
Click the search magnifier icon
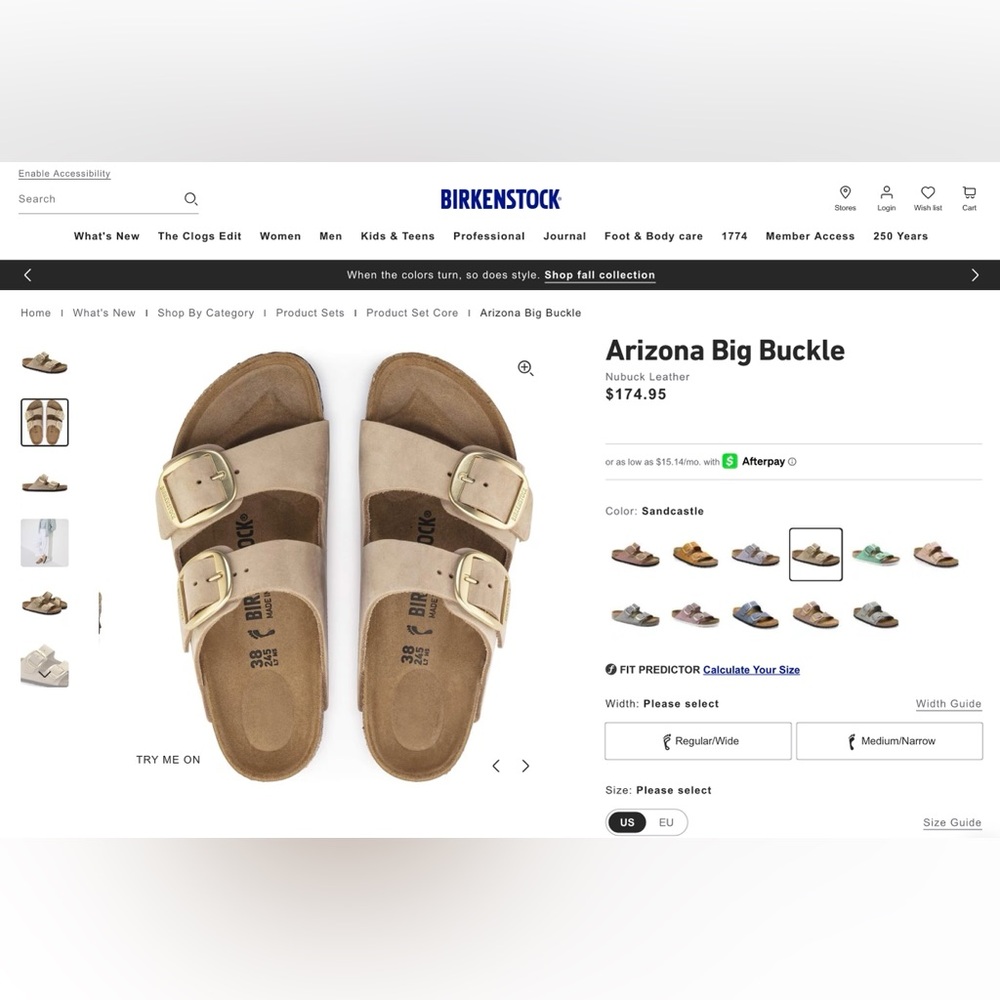click(190, 199)
